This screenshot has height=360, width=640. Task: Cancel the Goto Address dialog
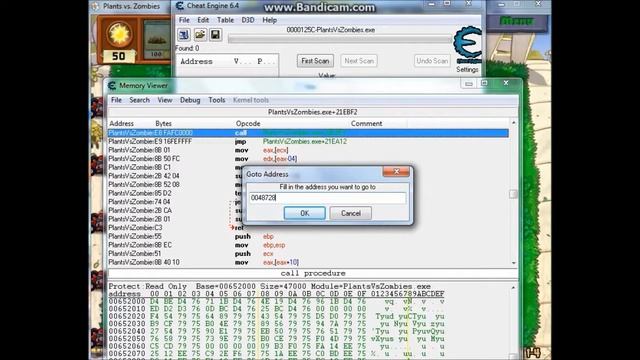(x=351, y=213)
